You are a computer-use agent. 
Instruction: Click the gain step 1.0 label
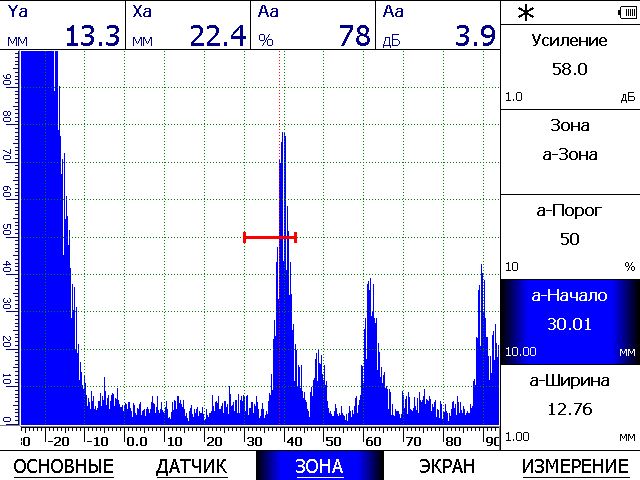[514, 97]
